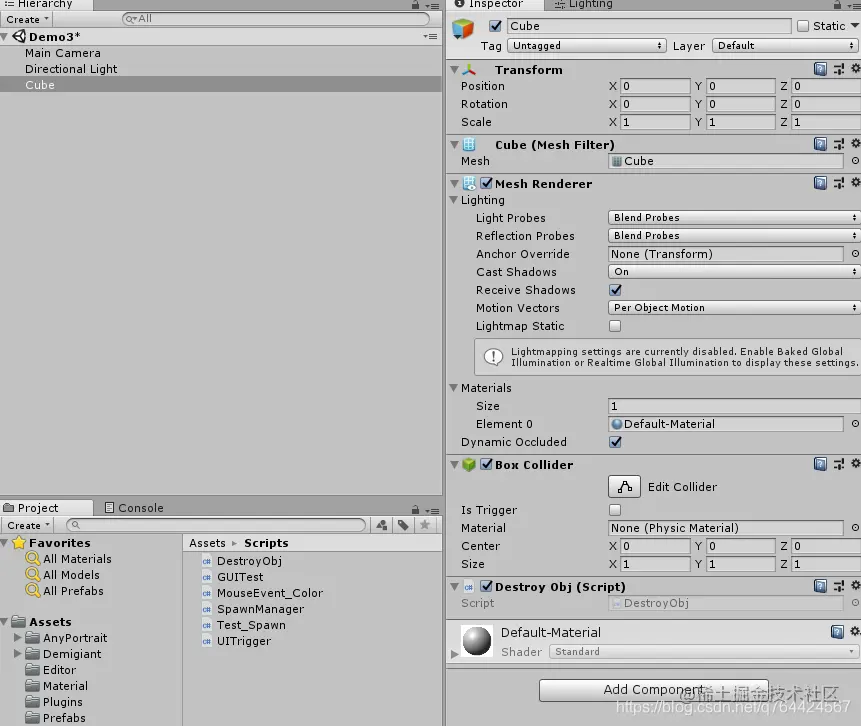
Task: Search by label icon in Project toolbar
Action: pos(403,525)
